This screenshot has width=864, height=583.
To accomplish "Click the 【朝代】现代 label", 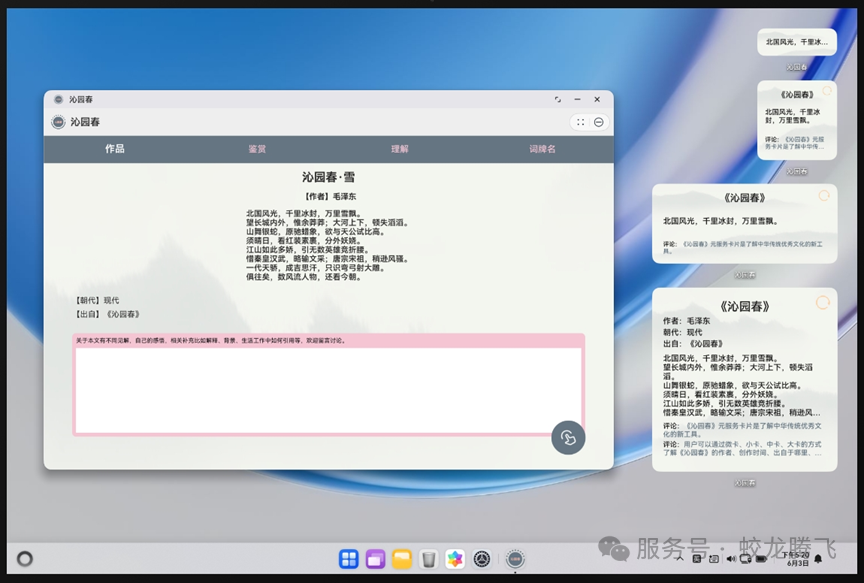I will [97, 300].
